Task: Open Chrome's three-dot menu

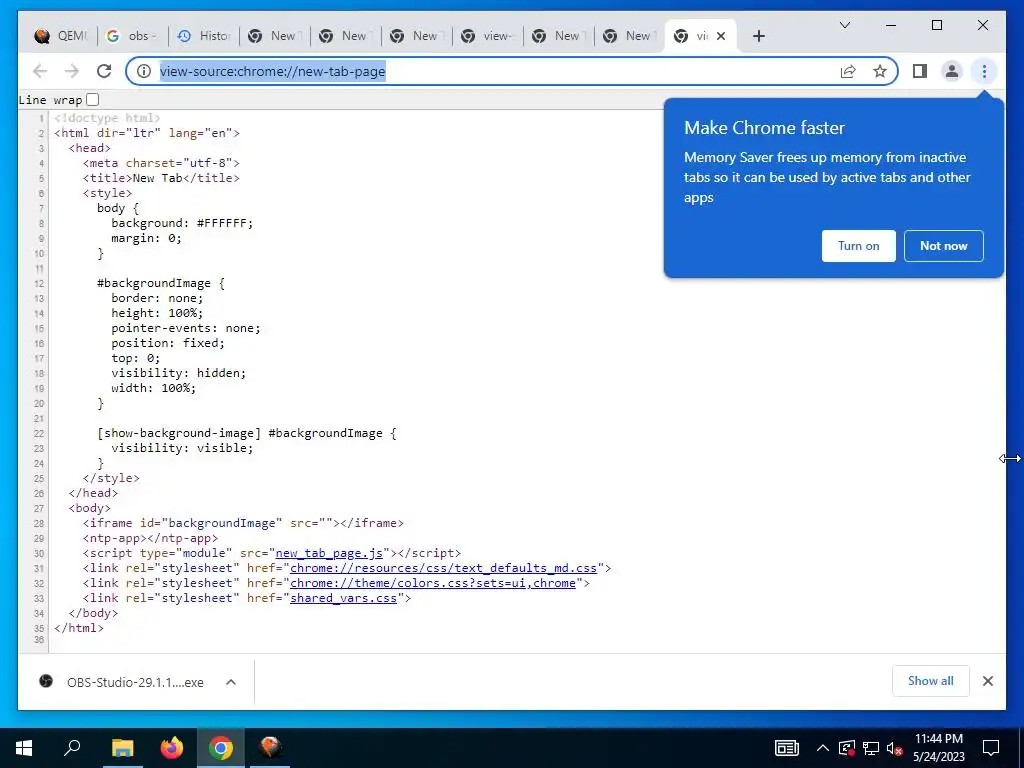Action: (x=984, y=71)
